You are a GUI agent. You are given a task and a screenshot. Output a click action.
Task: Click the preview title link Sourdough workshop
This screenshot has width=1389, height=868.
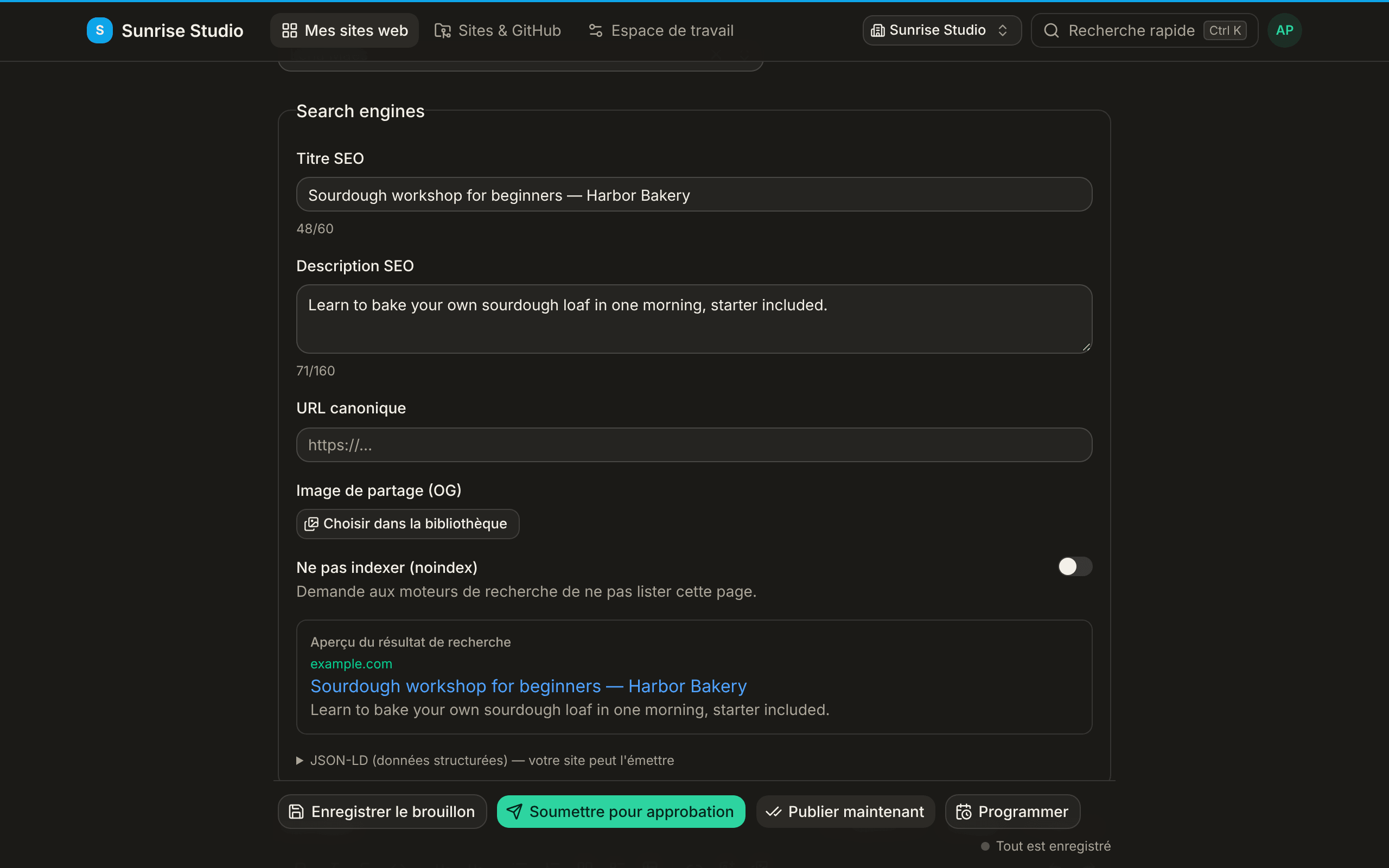point(528,686)
